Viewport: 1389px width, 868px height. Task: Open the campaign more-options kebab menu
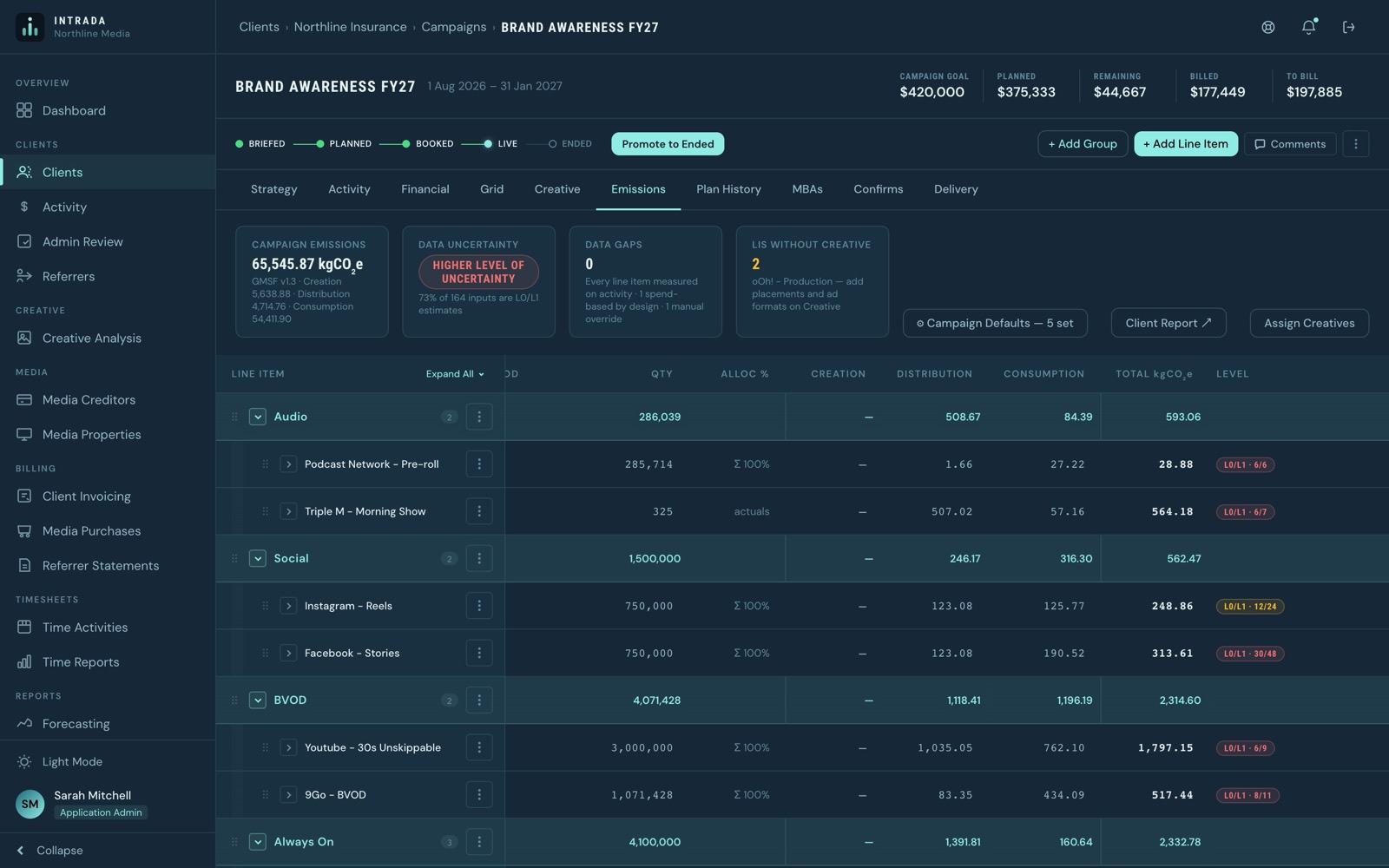coord(1355,144)
